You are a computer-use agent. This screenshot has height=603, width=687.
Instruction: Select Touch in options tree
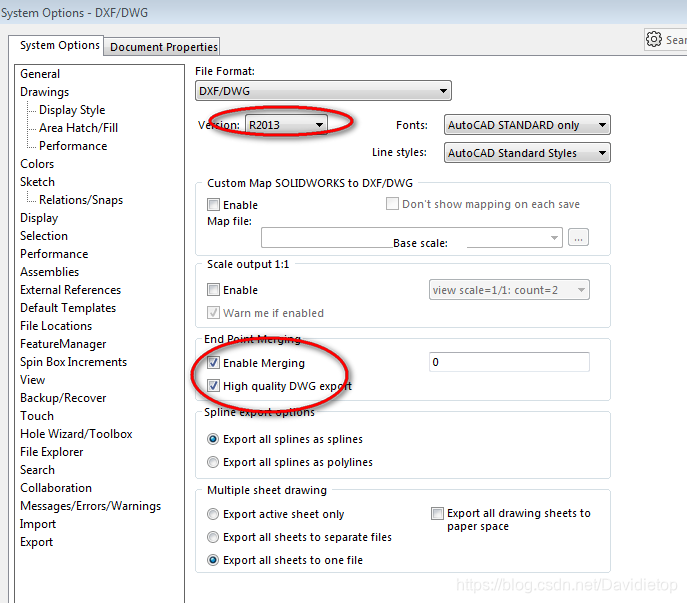37,415
